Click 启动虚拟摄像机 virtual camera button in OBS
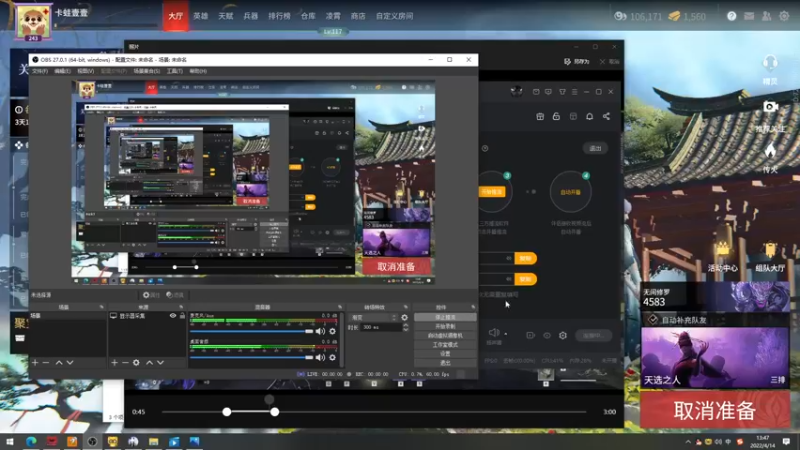The width and height of the screenshot is (800, 450). 445,335
